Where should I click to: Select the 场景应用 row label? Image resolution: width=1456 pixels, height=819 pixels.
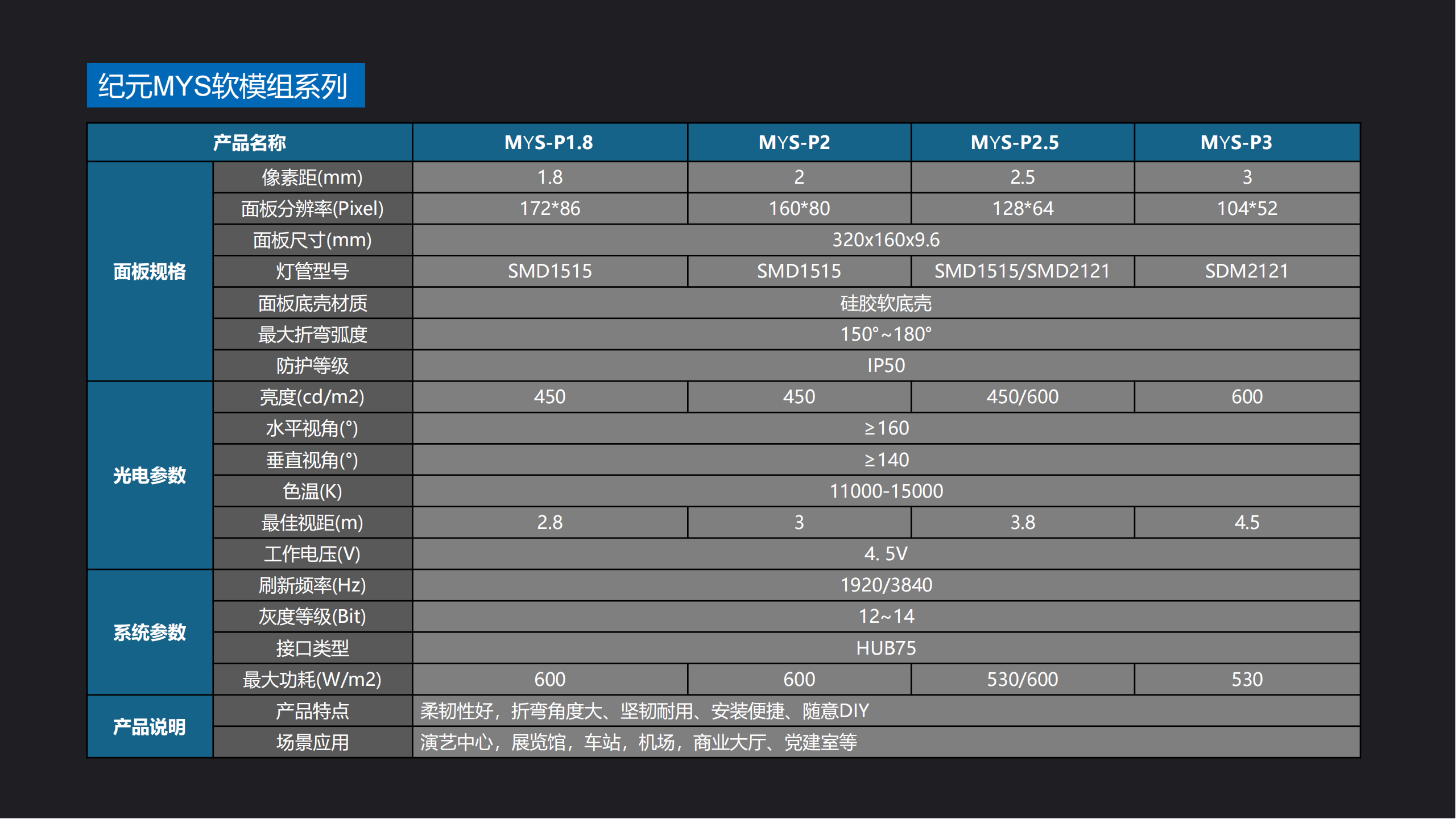(x=312, y=742)
